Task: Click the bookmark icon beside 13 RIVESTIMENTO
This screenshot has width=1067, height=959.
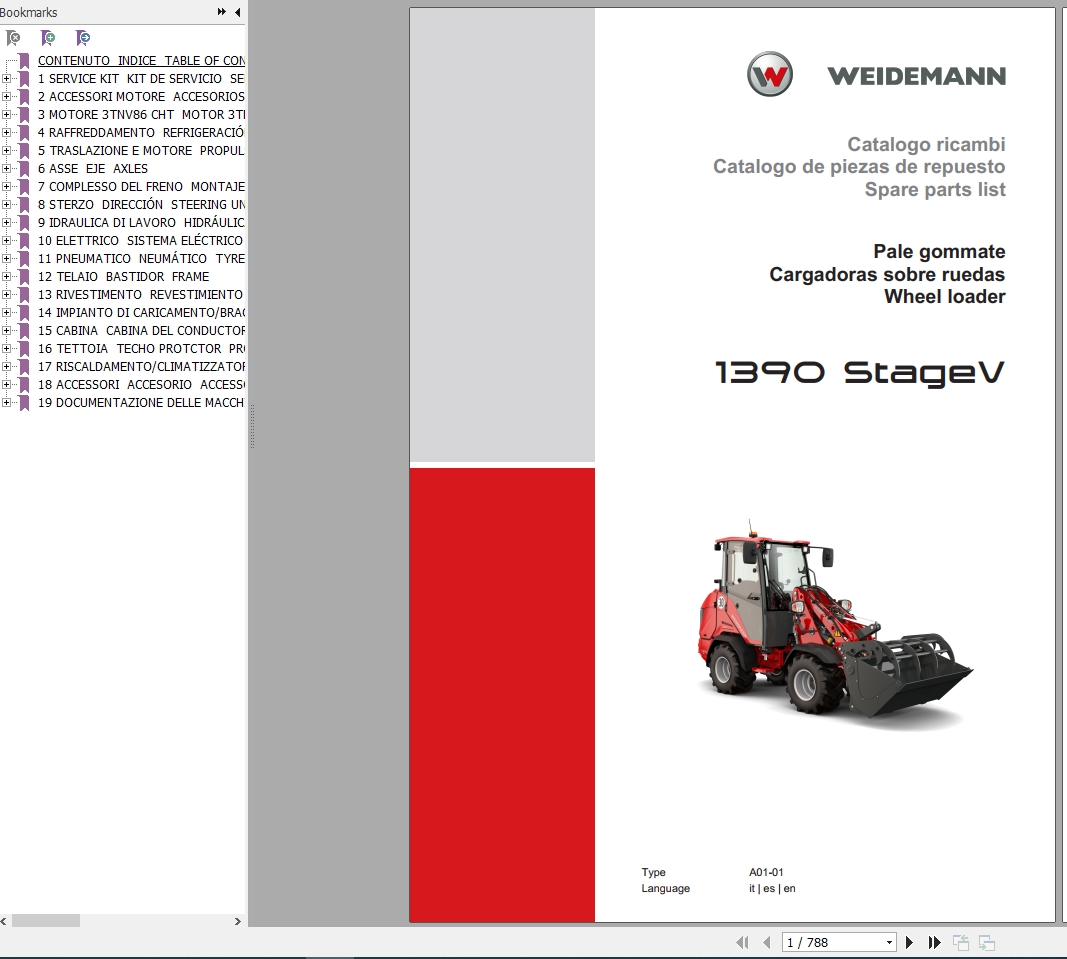Action: 24,295
